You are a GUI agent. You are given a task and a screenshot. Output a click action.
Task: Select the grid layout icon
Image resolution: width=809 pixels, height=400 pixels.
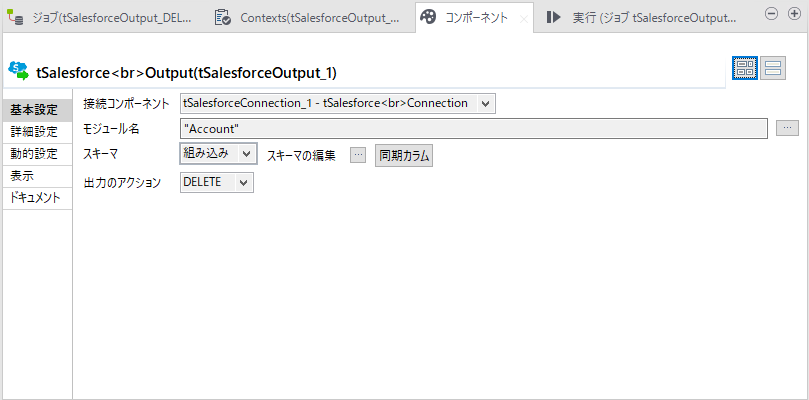click(x=744, y=68)
